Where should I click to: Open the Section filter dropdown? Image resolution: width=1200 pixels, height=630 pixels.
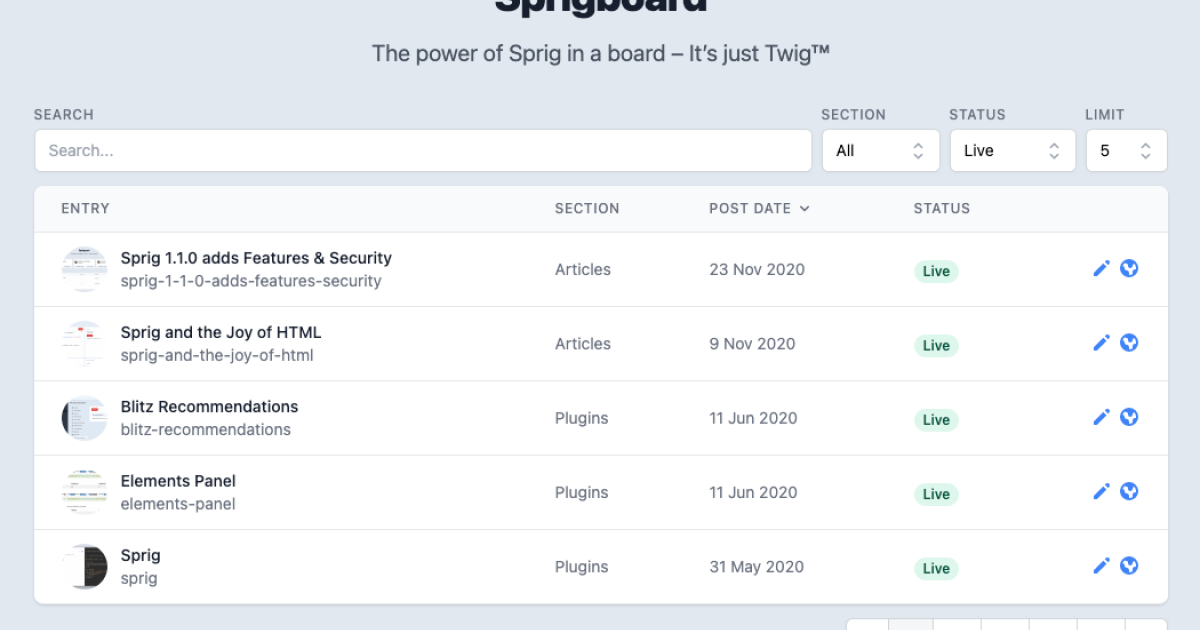[x=880, y=150]
